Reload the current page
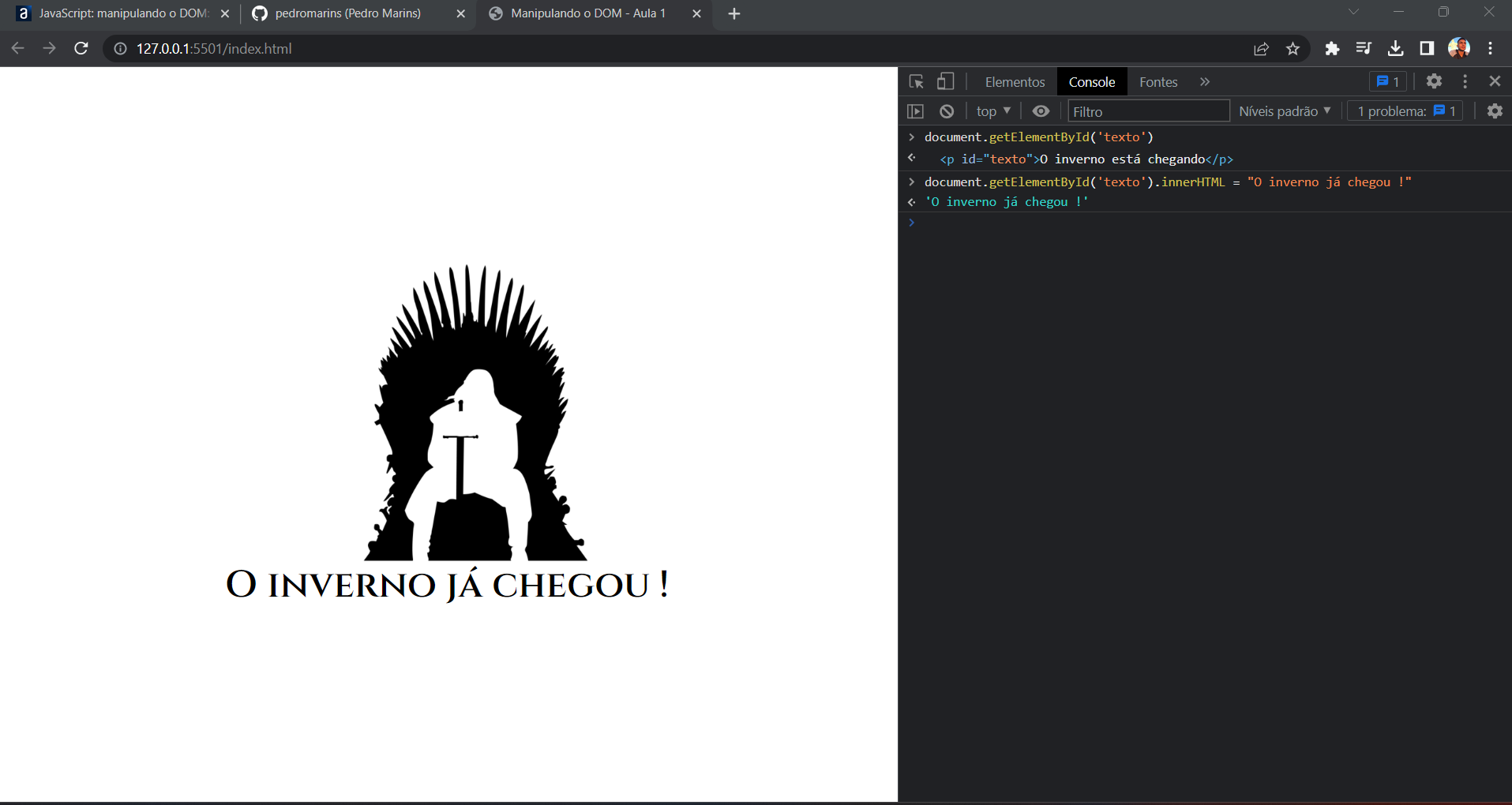Viewport: 1512px width, 805px height. 81,48
